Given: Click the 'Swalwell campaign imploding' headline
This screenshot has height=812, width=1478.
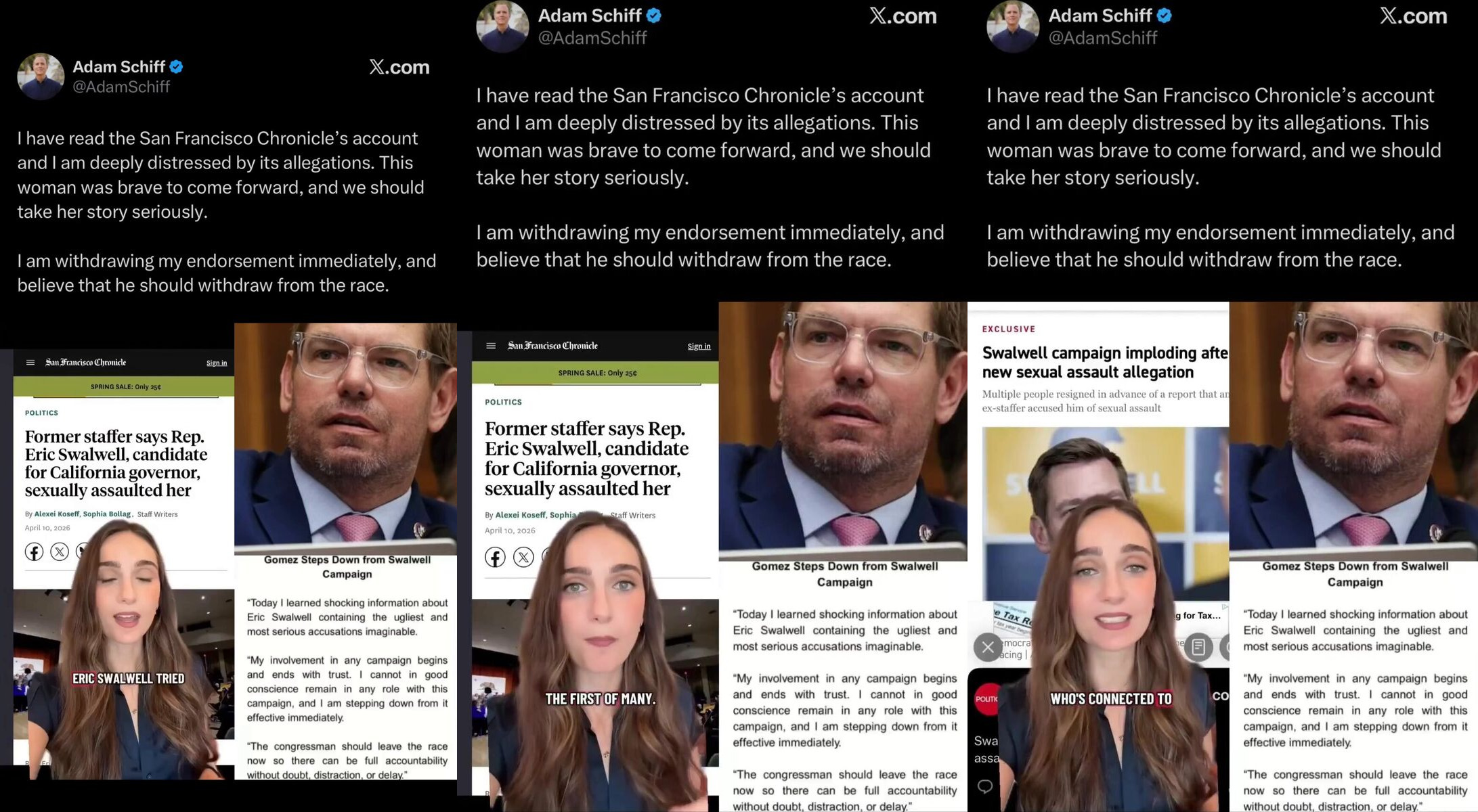Looking at the screenshot, I should (x=1105, y=363).
